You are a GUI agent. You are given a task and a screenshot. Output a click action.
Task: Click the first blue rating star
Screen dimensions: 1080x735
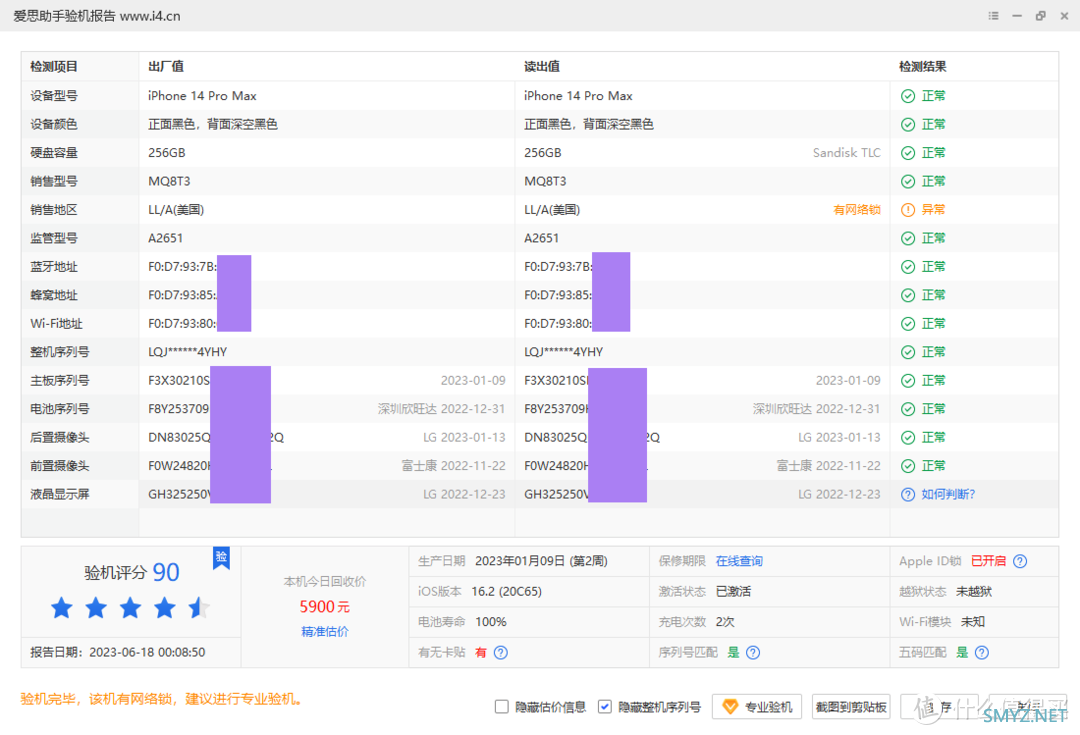pos(62,608)
